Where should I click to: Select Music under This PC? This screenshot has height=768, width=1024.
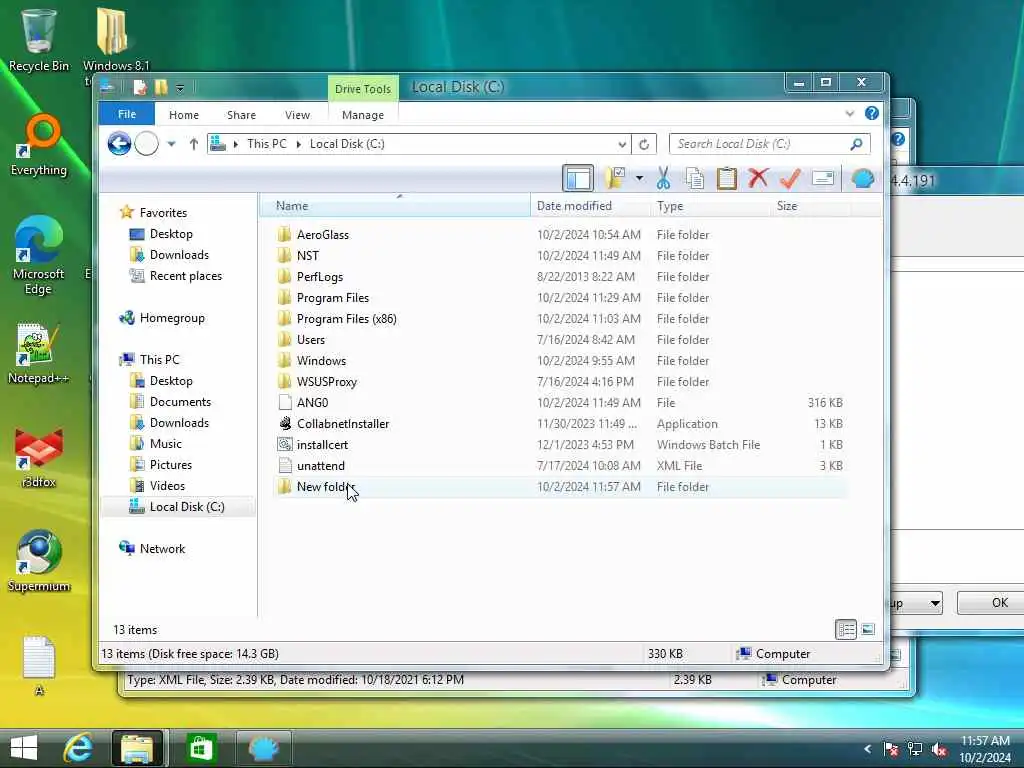pyautogui.click(x=165, y=444)
